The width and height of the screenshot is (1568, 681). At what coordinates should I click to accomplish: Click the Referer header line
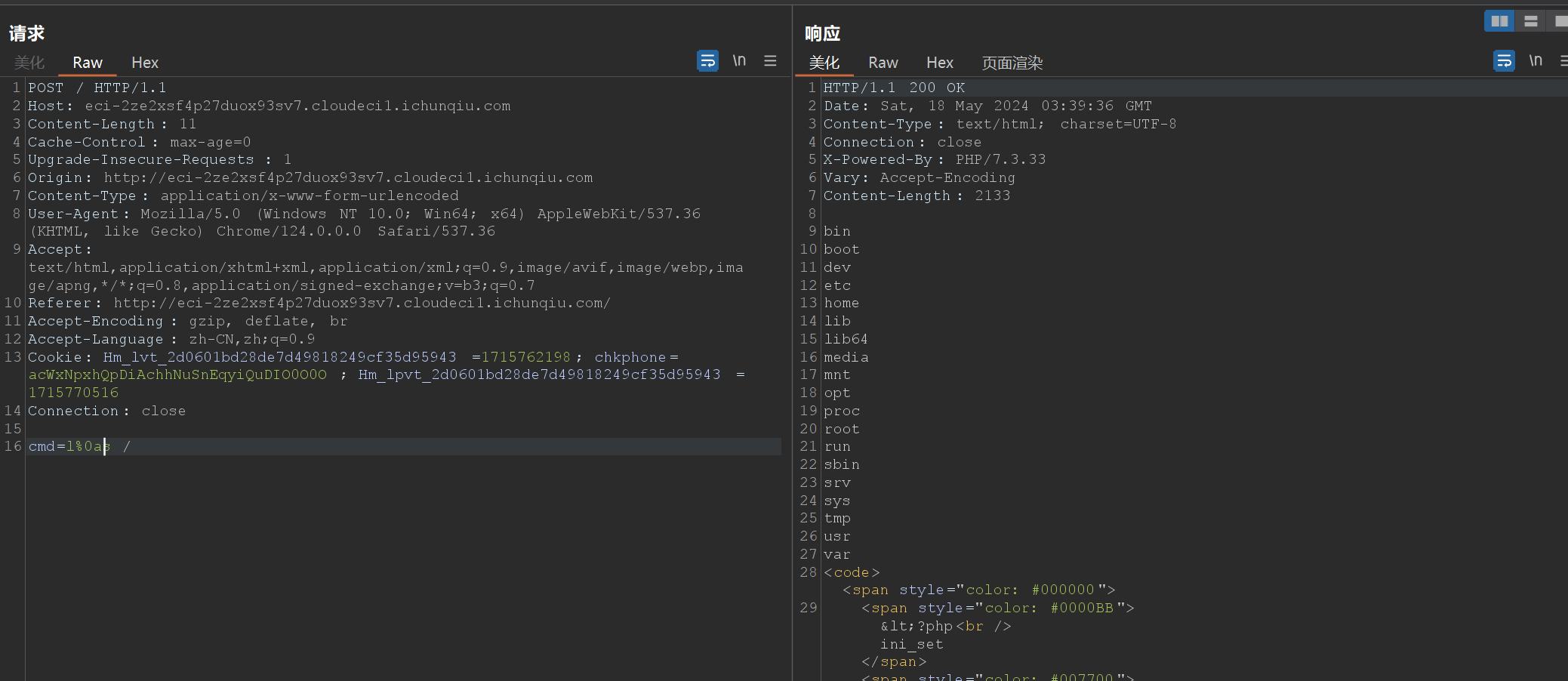[319, 303]
